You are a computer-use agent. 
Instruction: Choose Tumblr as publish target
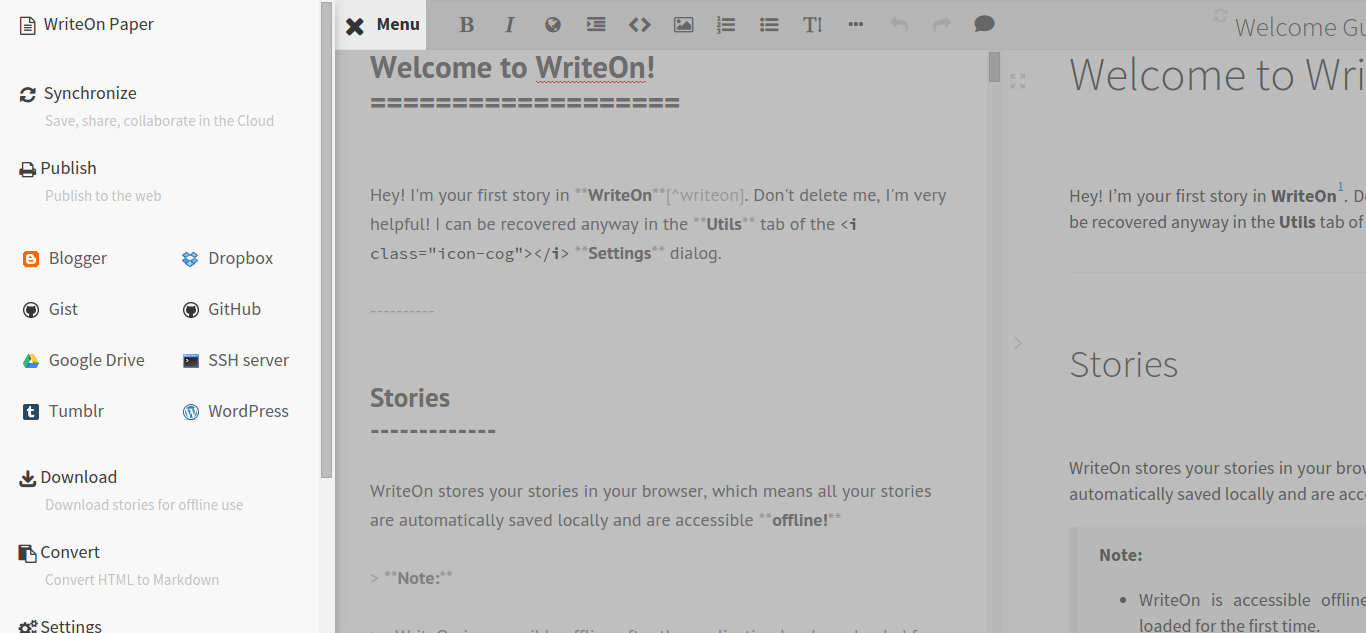tap(63, 411)
